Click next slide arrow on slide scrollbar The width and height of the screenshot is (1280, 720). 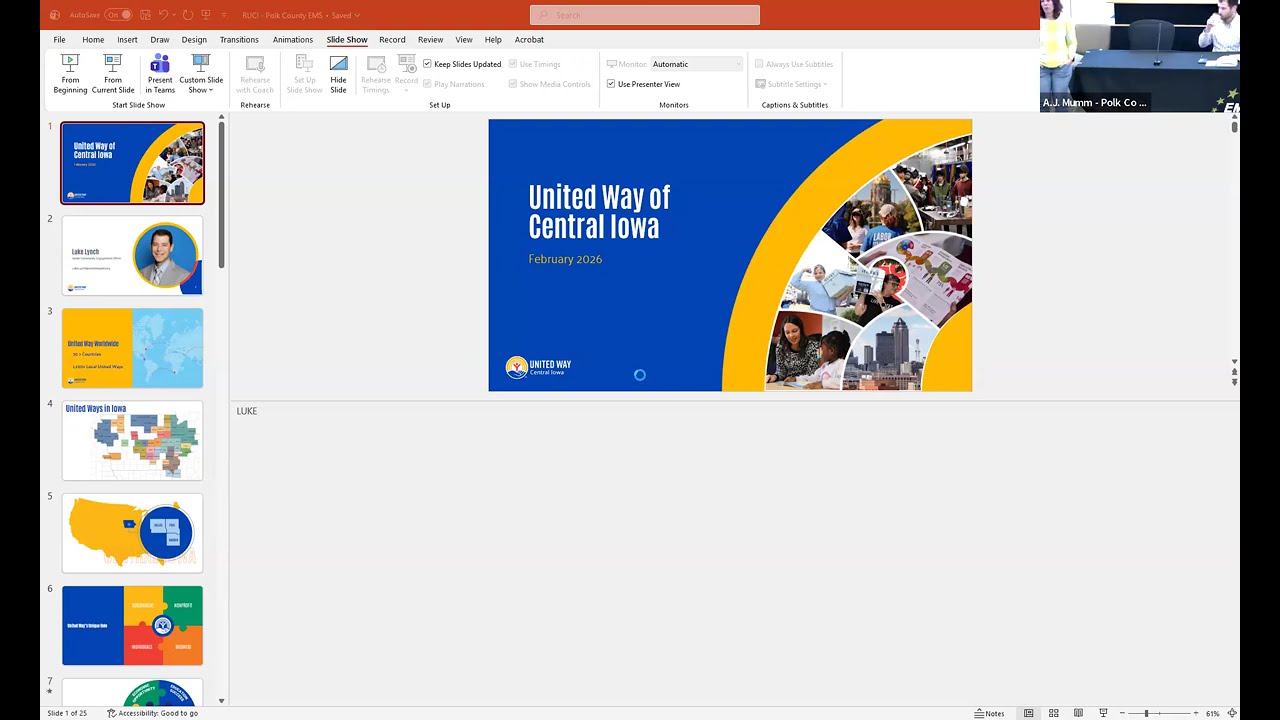pos(1234,383)
